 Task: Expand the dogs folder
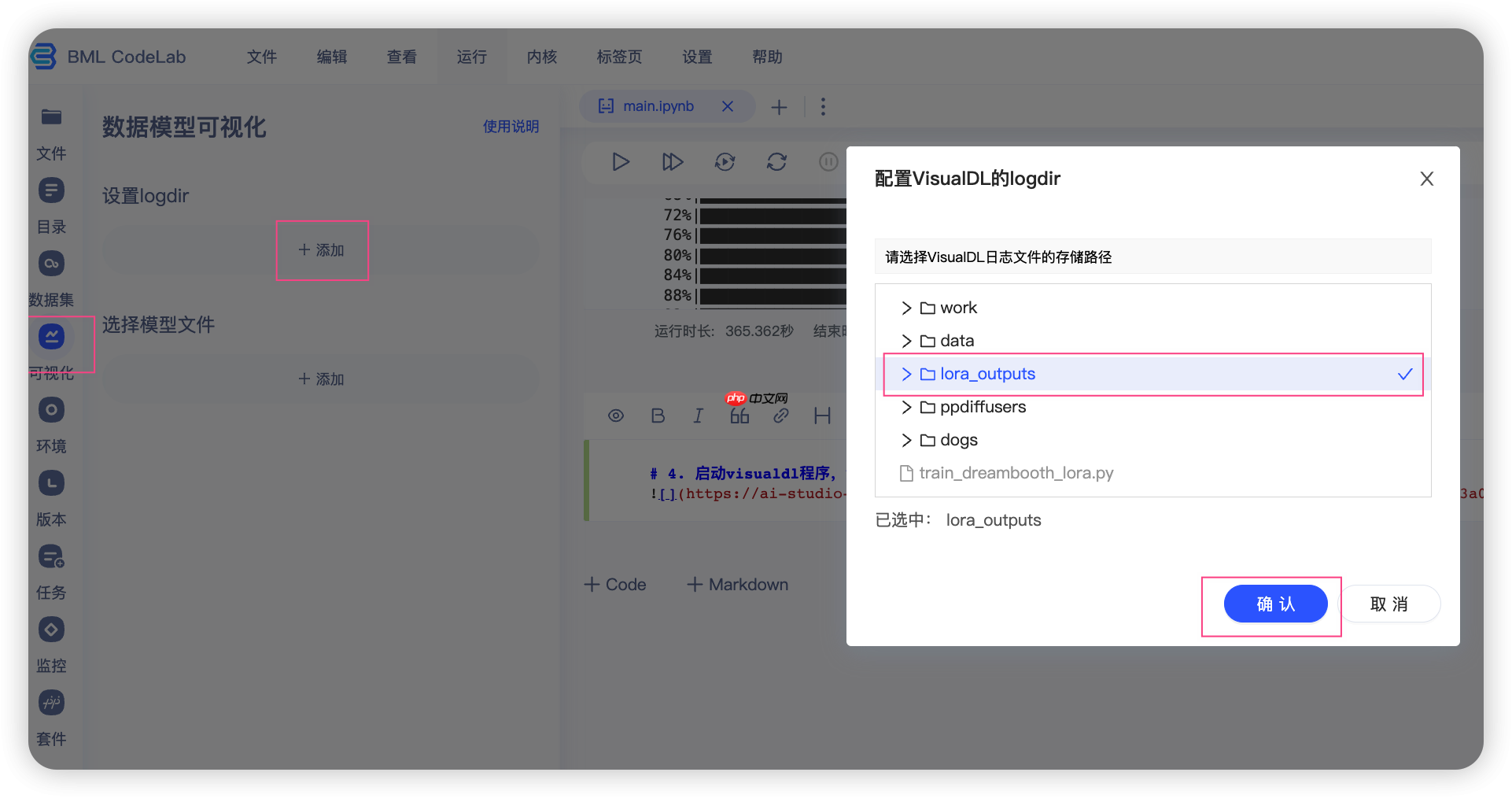[905, 440]
